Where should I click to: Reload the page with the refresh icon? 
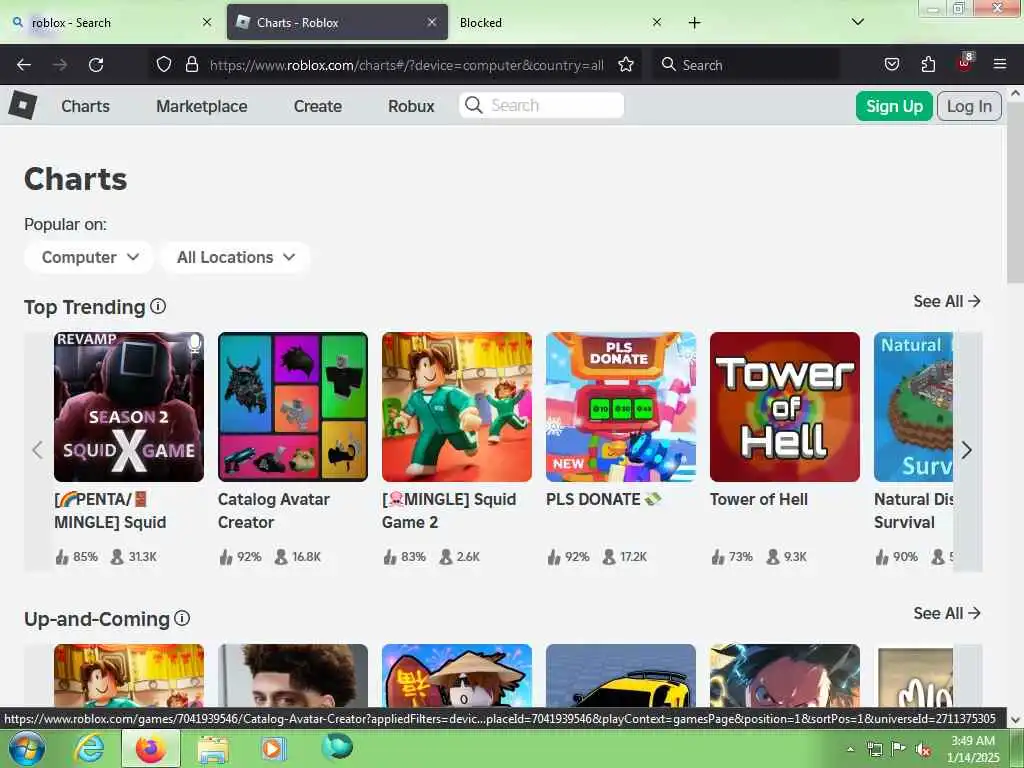click(96, 65)
